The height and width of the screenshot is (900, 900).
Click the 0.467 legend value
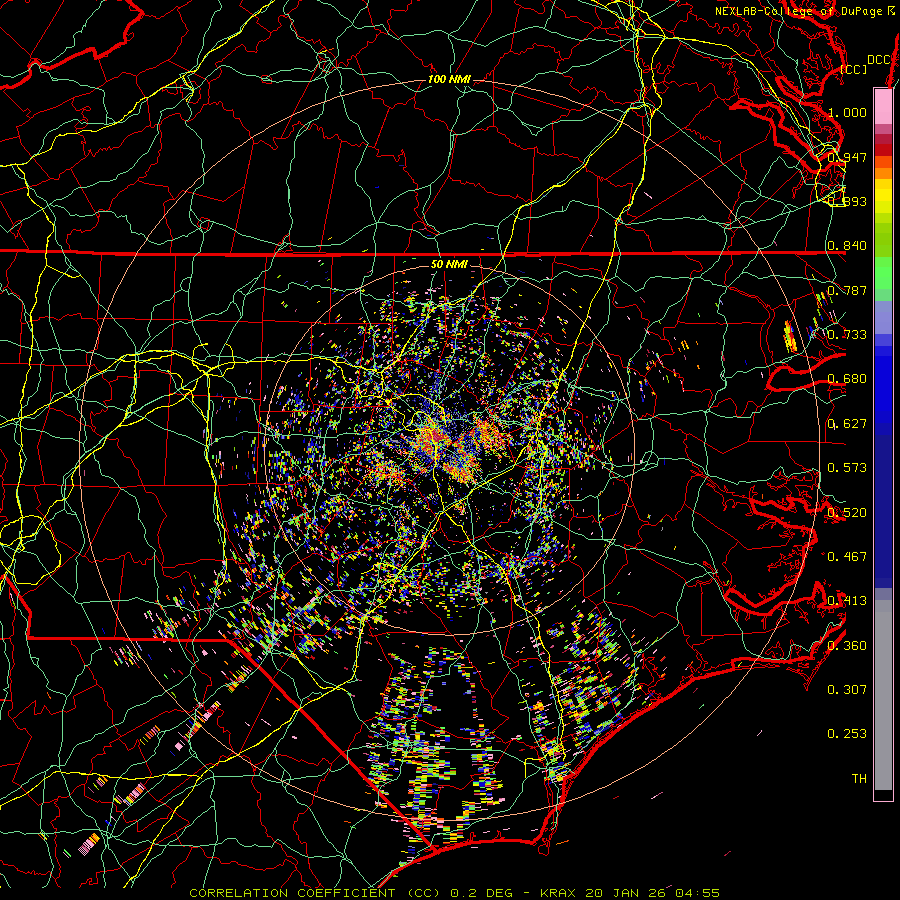(x=847, y=556)
